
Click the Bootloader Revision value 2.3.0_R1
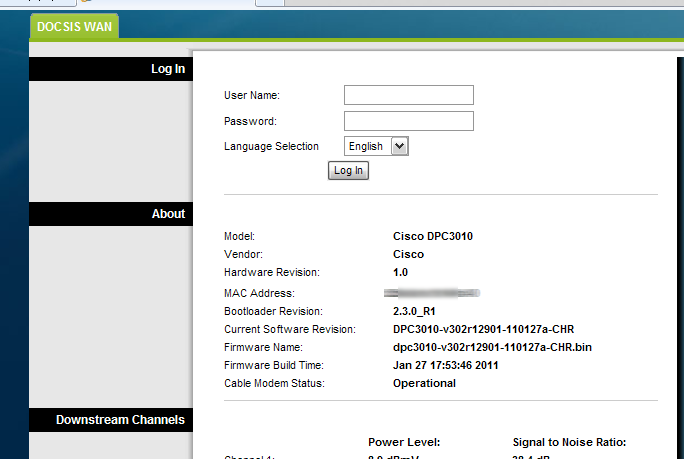414,312
